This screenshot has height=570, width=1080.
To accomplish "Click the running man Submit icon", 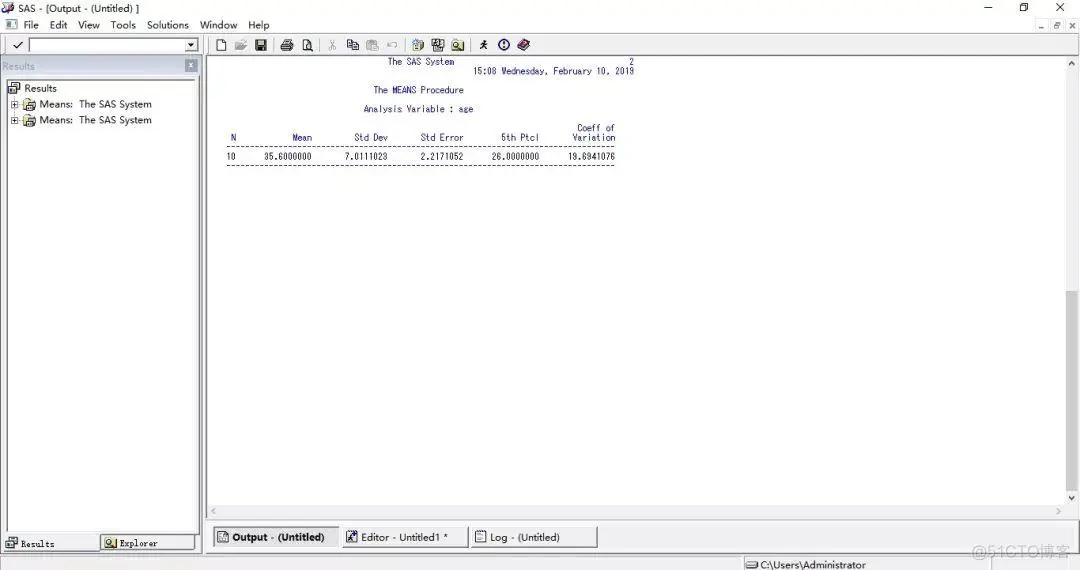I will pyautogui.click(x=484, y=45).
